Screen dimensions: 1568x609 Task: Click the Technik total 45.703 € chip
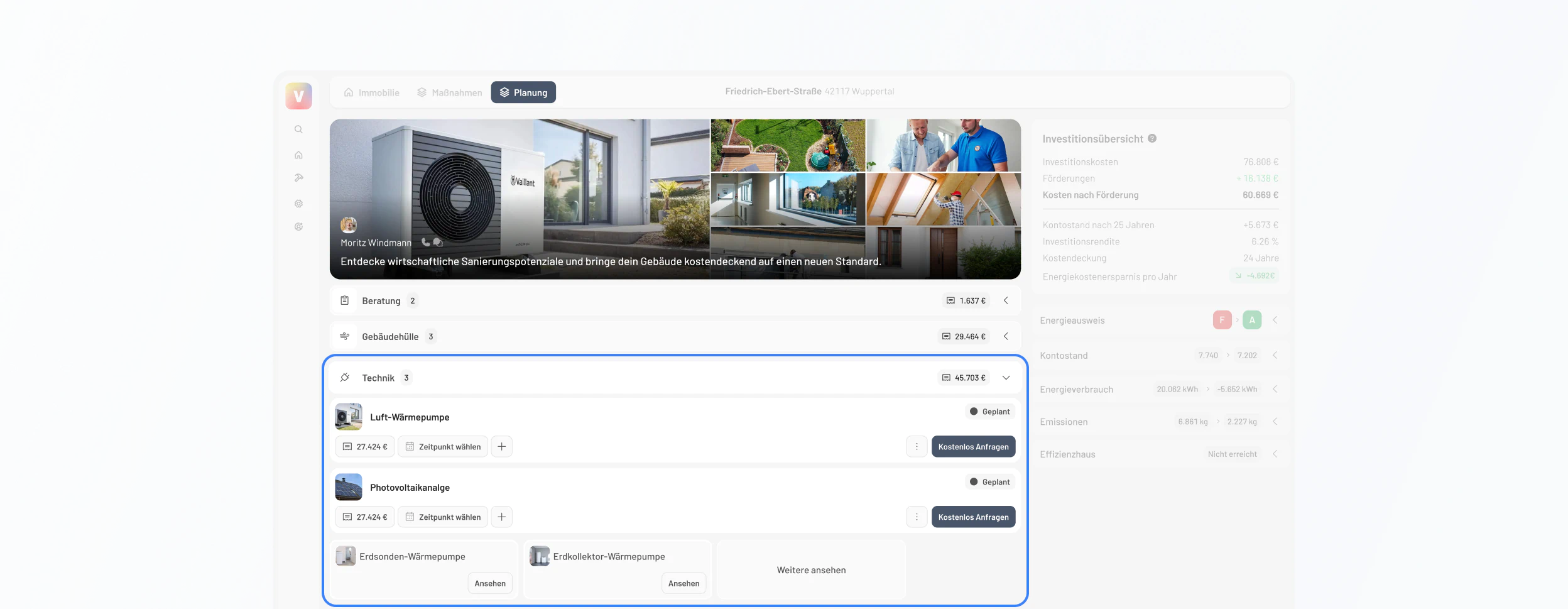coord(964,378)
